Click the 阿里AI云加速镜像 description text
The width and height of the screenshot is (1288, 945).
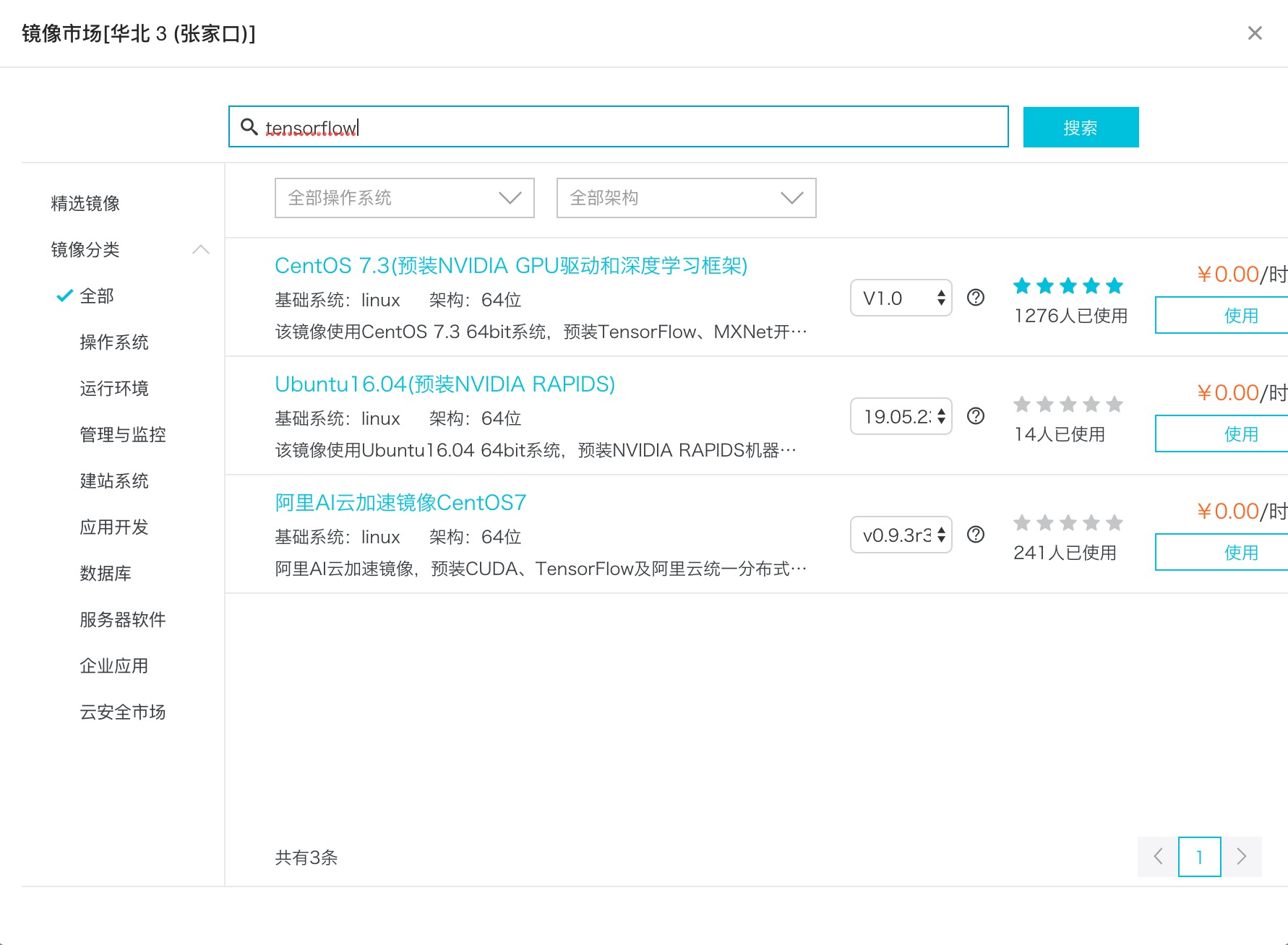(541, 569)
